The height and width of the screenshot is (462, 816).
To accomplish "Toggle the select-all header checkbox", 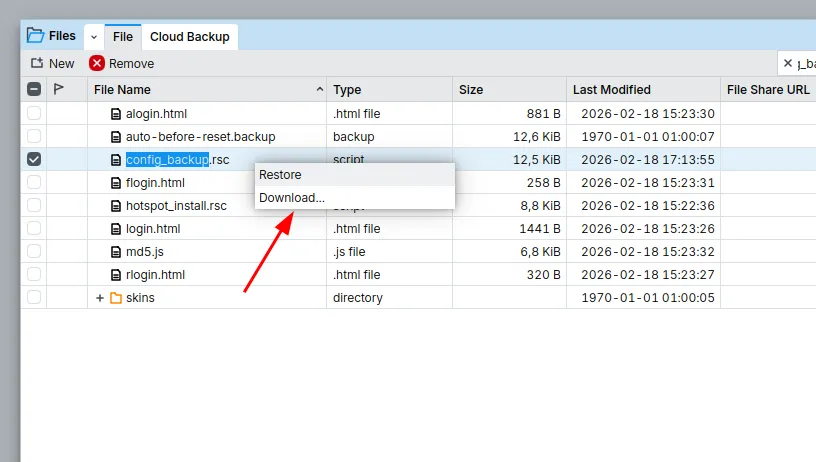I will 34,89.
